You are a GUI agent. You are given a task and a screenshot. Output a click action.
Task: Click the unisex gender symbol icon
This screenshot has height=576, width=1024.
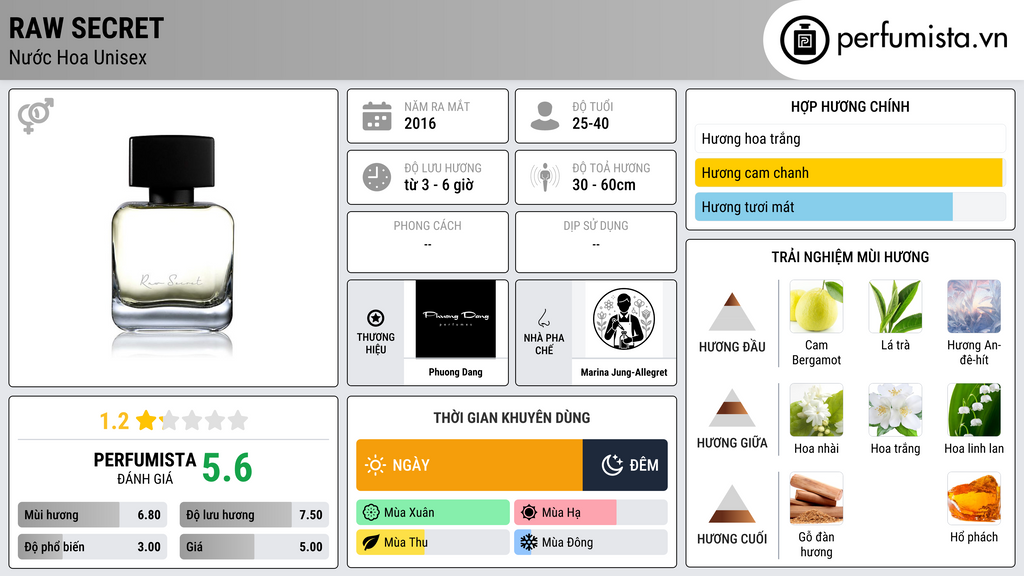pos(35,116)
